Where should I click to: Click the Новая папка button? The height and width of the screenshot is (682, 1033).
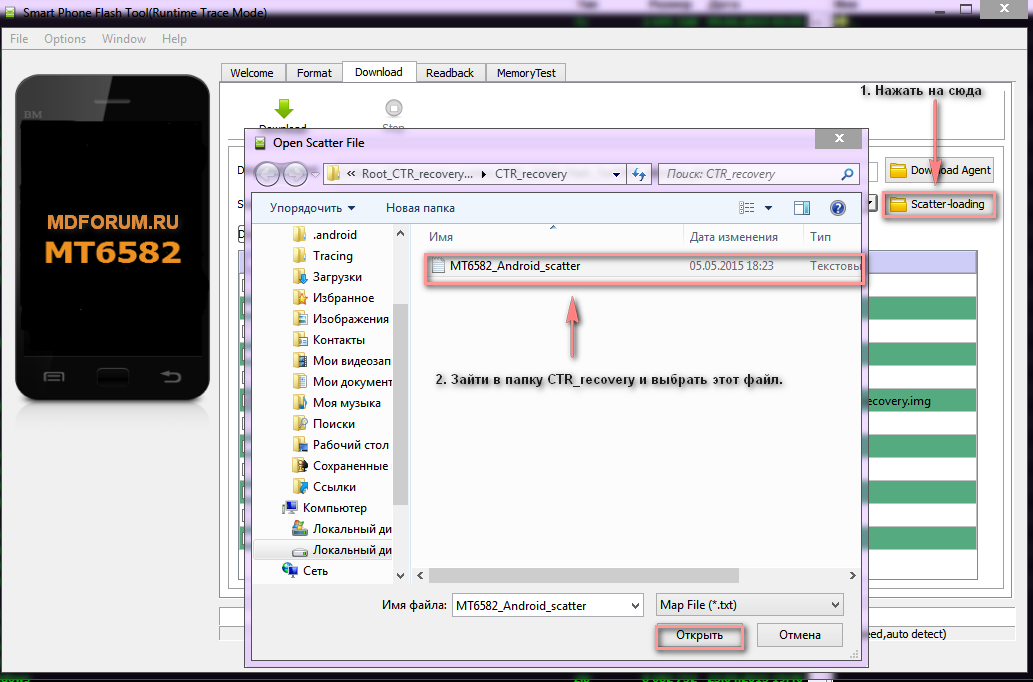(420, 208)
